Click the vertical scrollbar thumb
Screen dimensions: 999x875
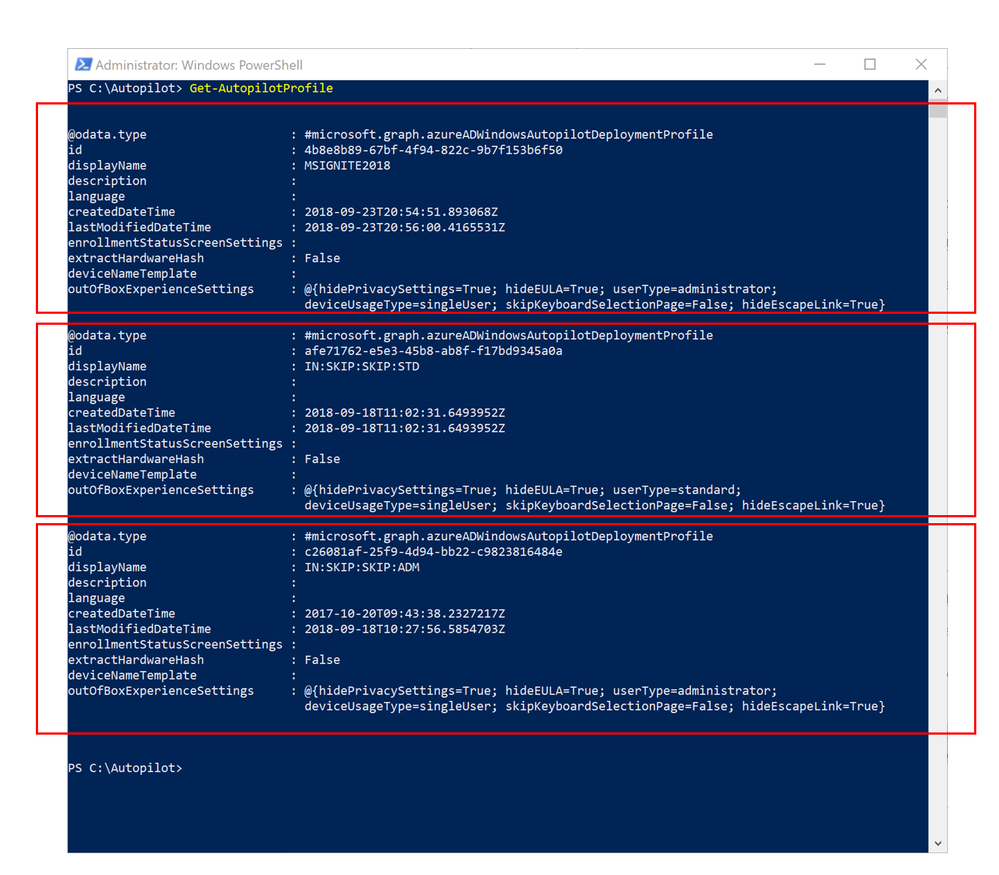[938, 111]
